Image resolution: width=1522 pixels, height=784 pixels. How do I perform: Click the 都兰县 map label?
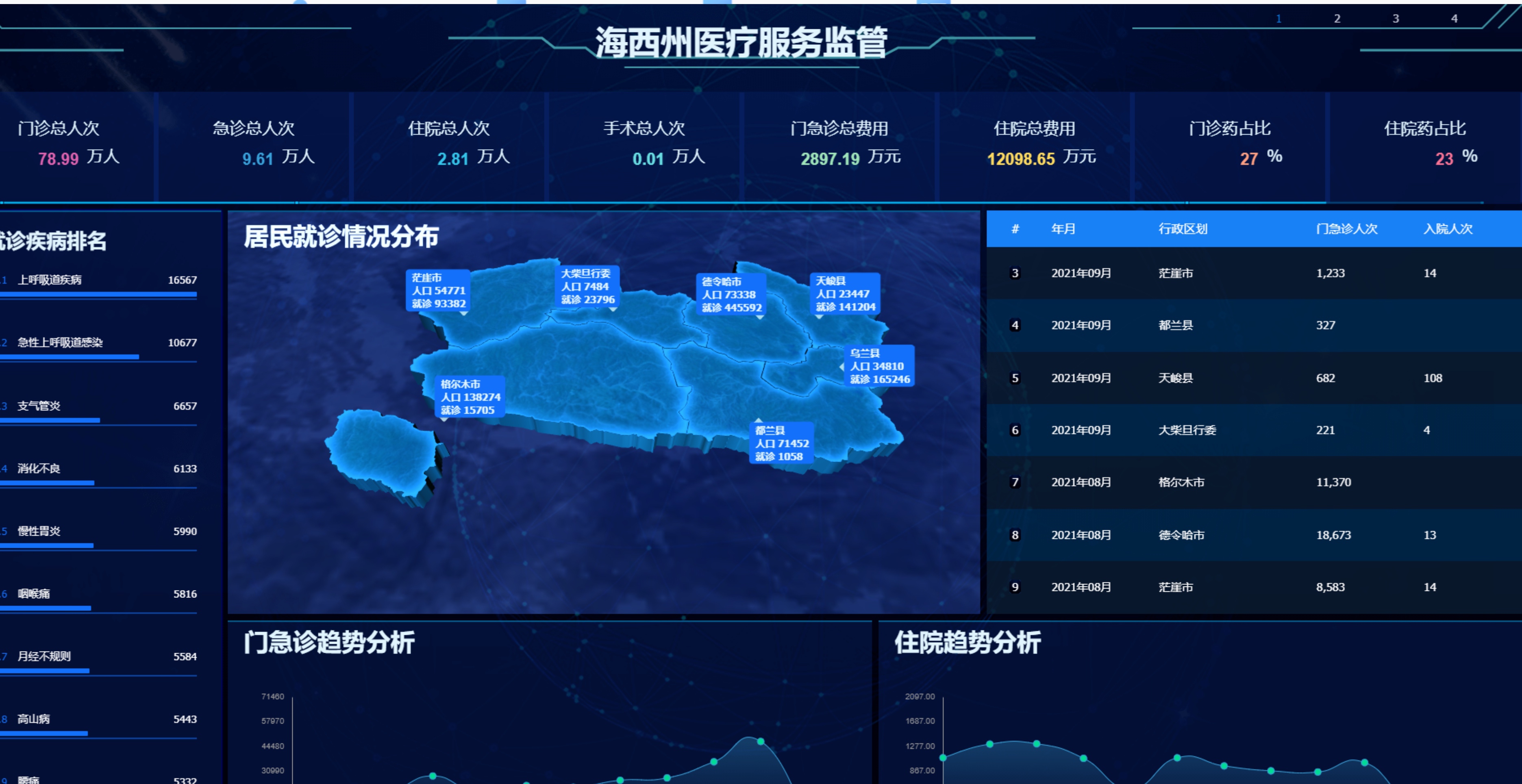click(x=781, y=443)
